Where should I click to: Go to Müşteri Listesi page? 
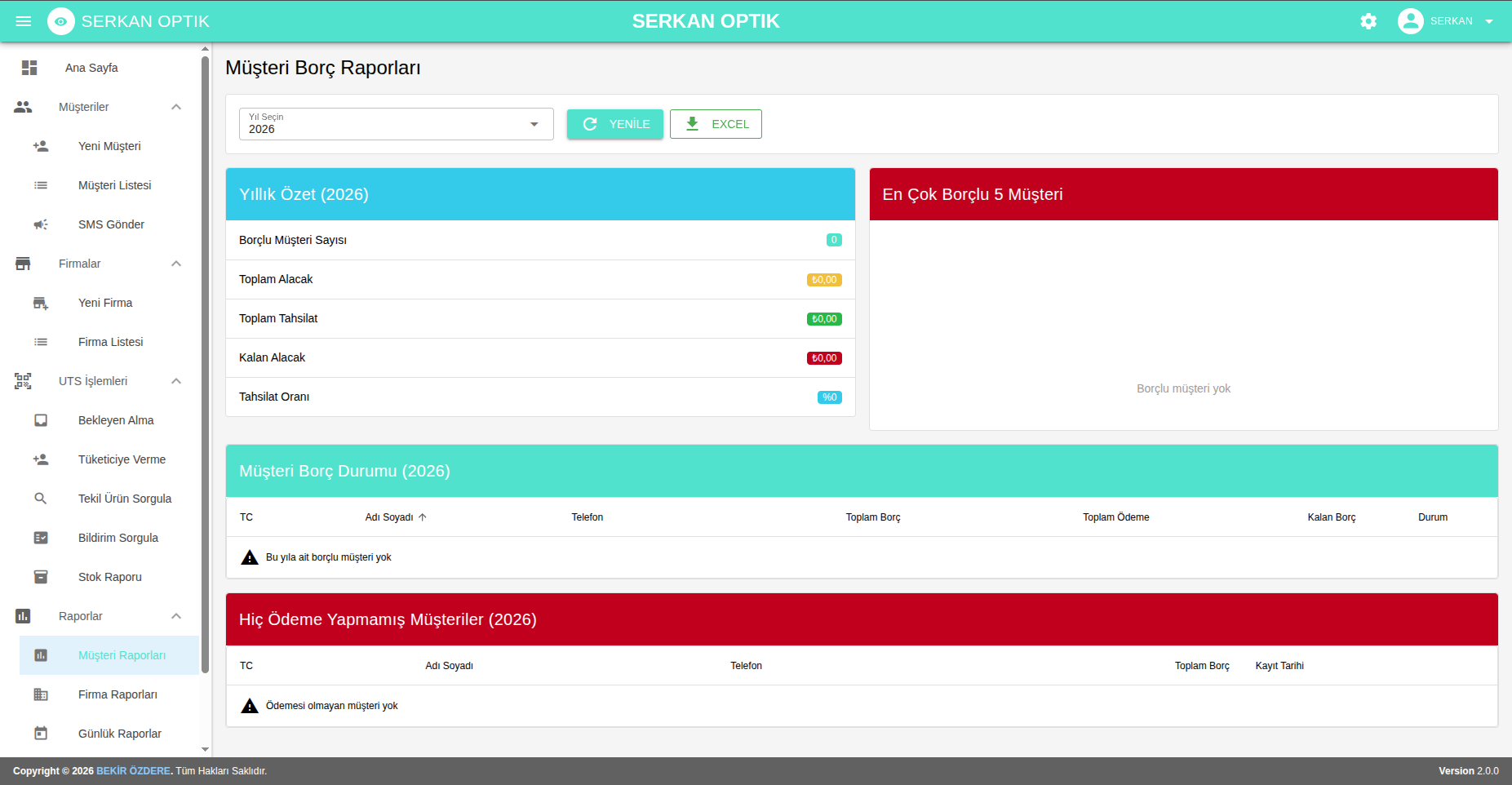pyautogui.click(x=109, y=185)
